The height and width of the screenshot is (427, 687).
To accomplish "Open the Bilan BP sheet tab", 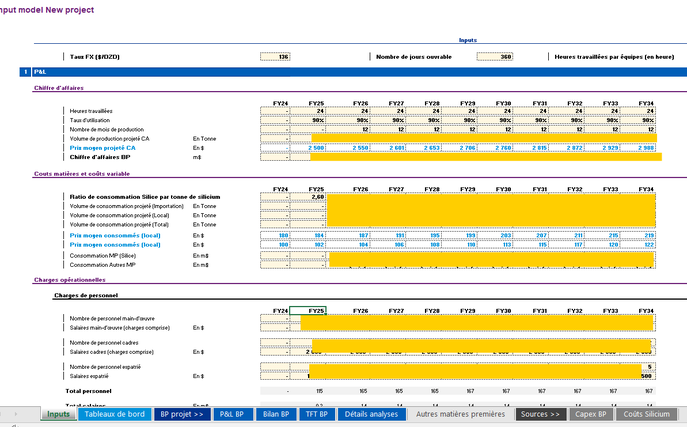I will click(277, 414).
